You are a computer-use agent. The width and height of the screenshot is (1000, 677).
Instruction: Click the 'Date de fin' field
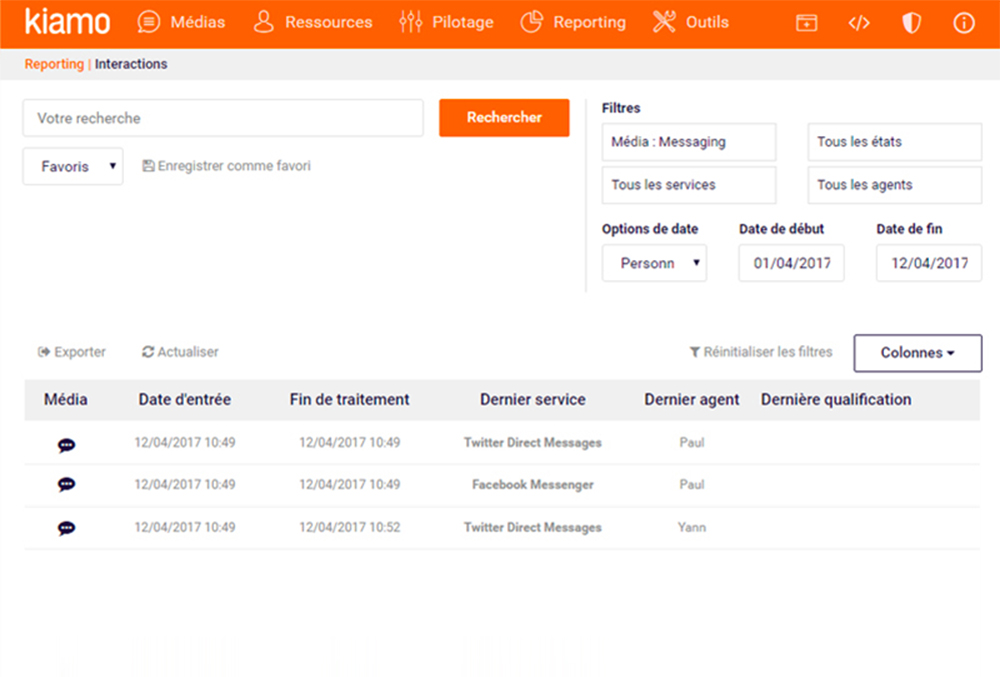click(929, 263)
